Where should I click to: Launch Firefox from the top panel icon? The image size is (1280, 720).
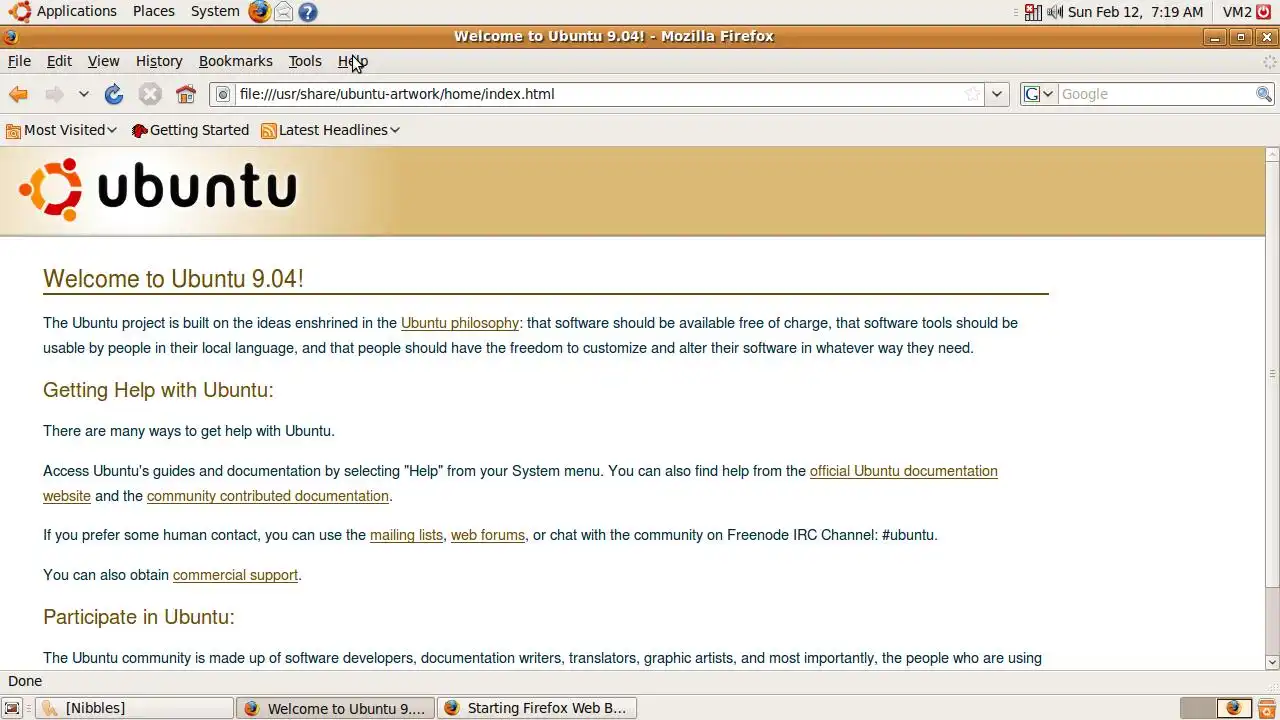click(259, 12)
